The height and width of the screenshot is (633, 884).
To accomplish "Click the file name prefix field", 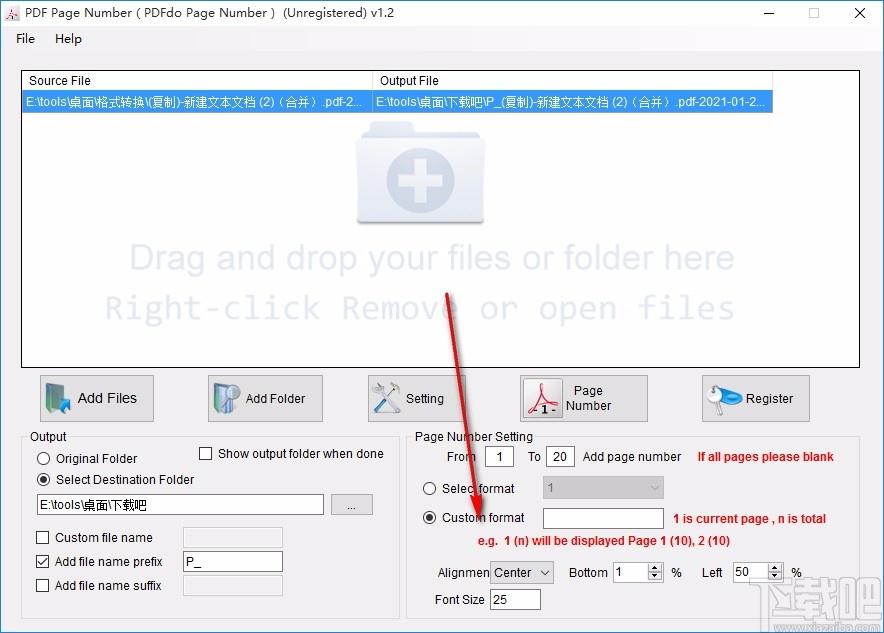I will (x=233, y=561).
